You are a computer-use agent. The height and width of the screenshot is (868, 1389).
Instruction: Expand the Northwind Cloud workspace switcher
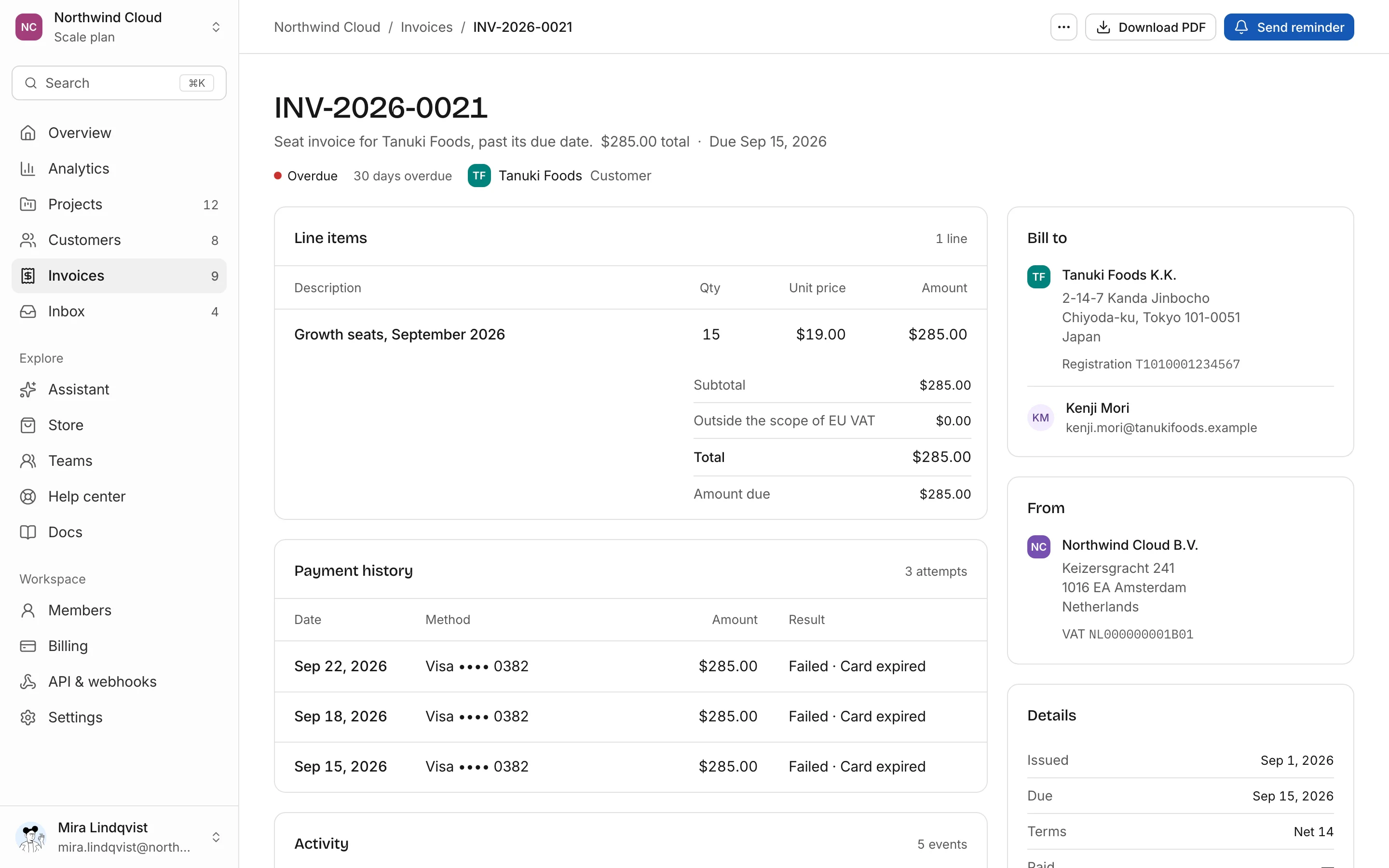[216, 27]
